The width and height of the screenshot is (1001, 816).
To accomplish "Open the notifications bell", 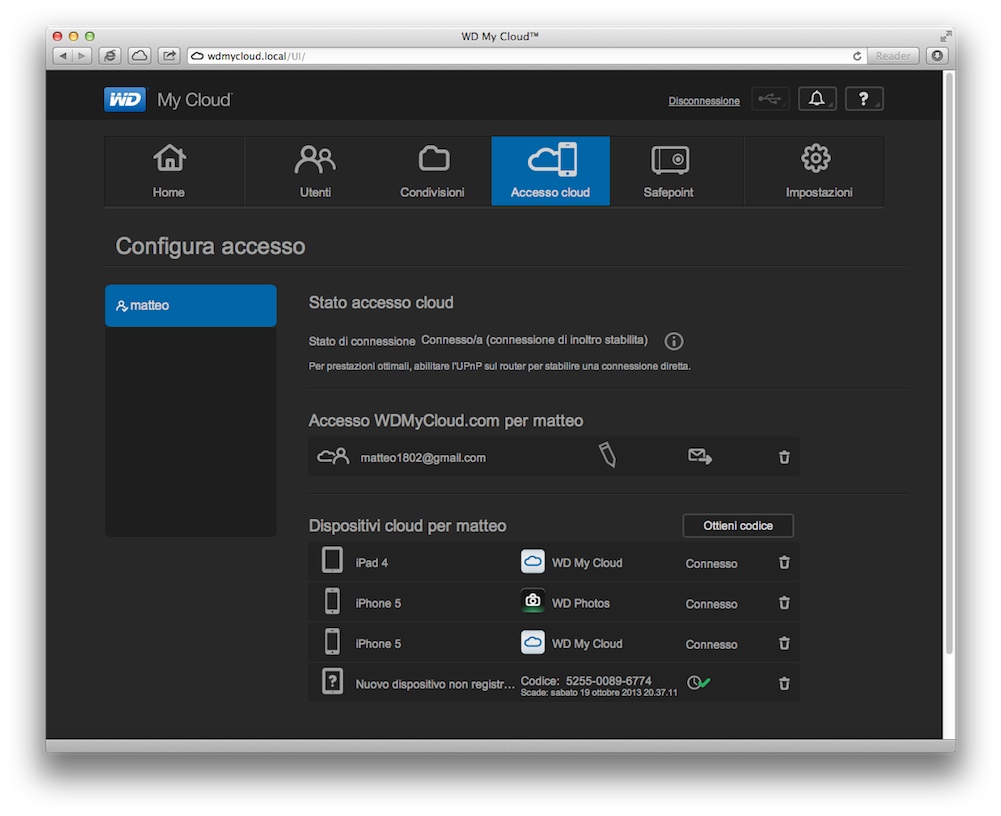I will point(817,99).
